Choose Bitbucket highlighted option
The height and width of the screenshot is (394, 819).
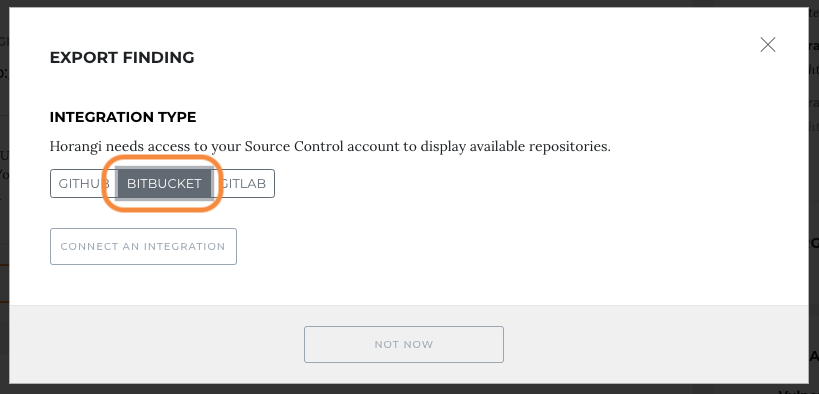(x=164, y=183)
